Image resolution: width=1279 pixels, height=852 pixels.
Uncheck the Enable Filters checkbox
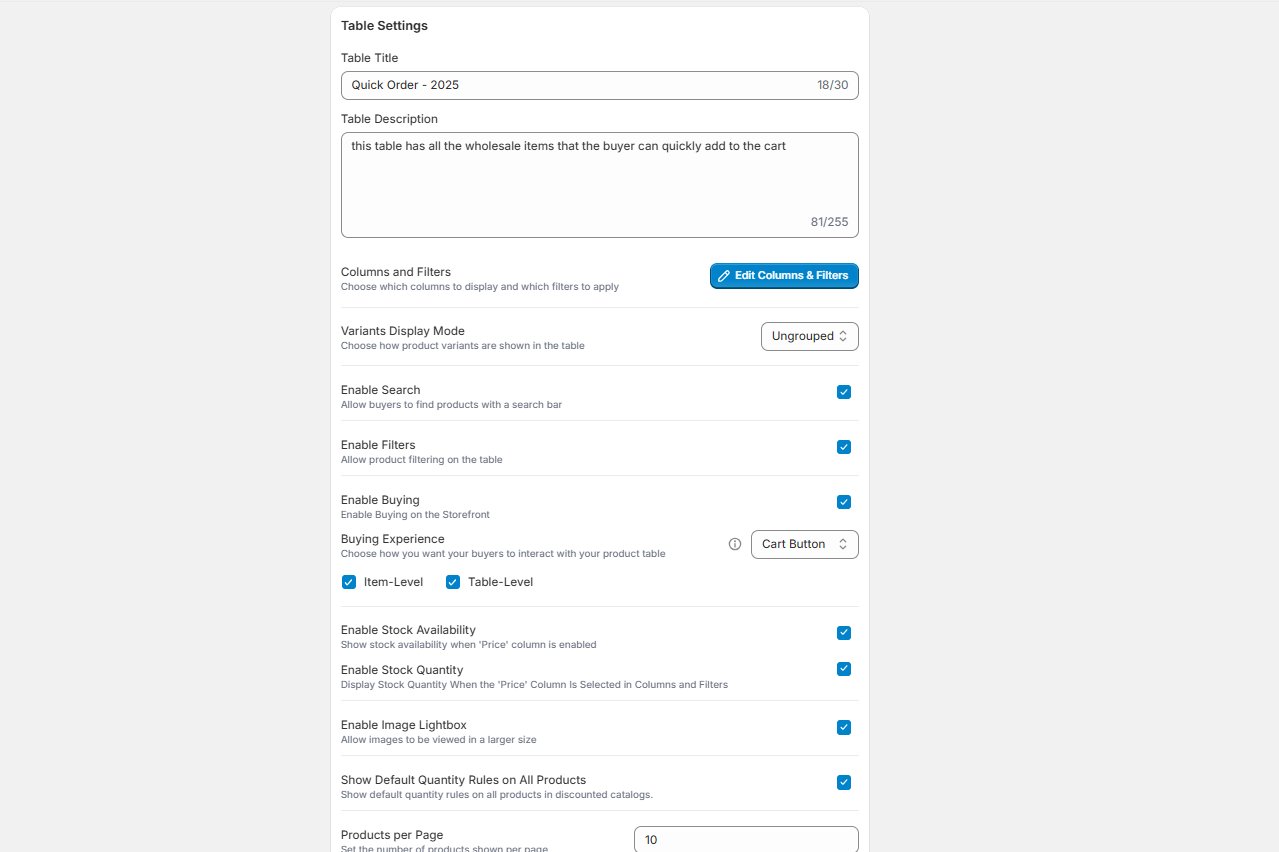844,447
